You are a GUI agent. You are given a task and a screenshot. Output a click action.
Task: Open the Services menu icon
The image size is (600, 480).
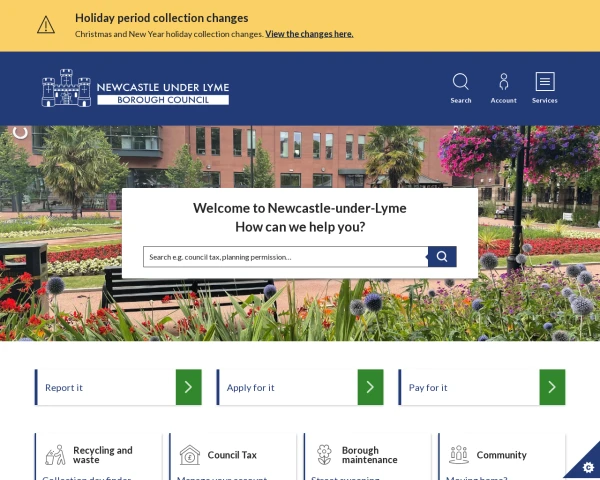545,81
